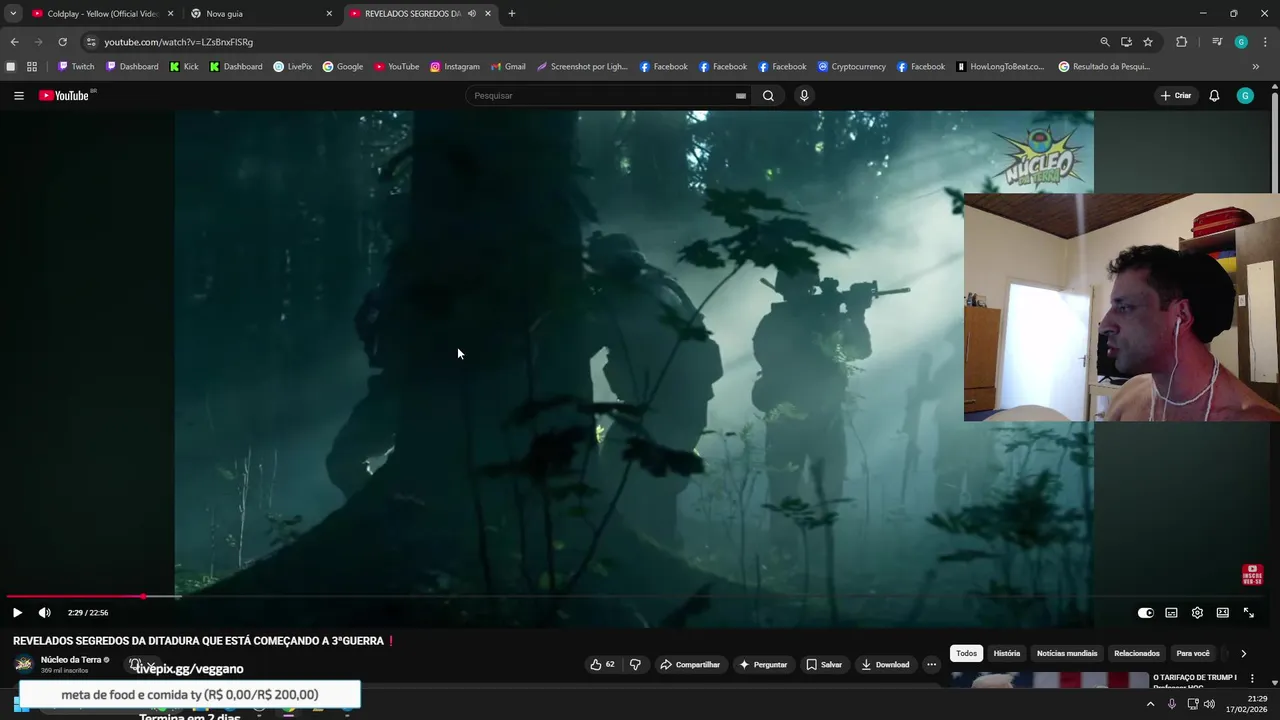Open the YouTube hamburger guide menu
The width and height of the screenshot is (1280, 720).
[19, 96]
